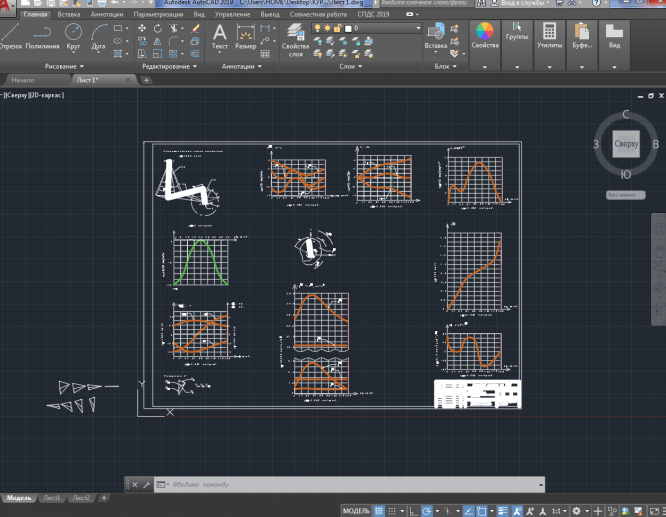Toggle grid display in status bar
Viewport: 666px width, 517px height.
(379, 510)
